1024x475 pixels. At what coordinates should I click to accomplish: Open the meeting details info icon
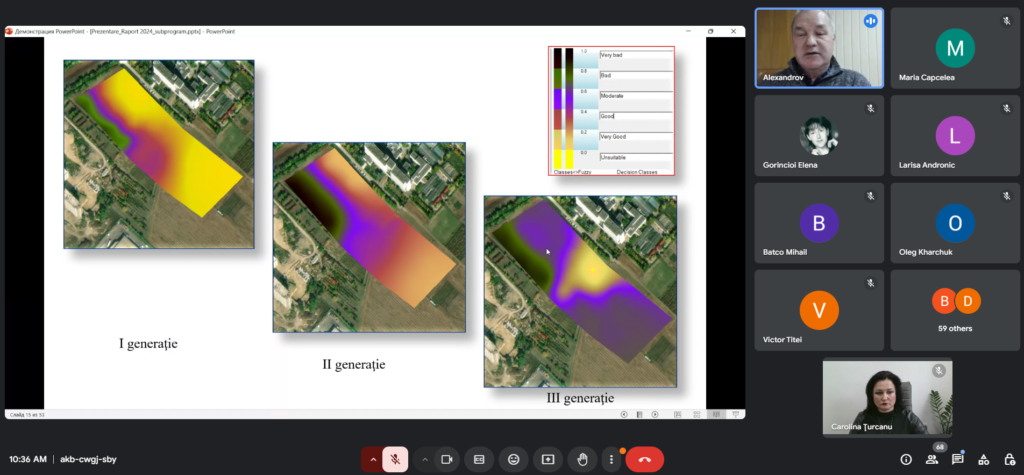pyautogui.click(x=906, y=459)
